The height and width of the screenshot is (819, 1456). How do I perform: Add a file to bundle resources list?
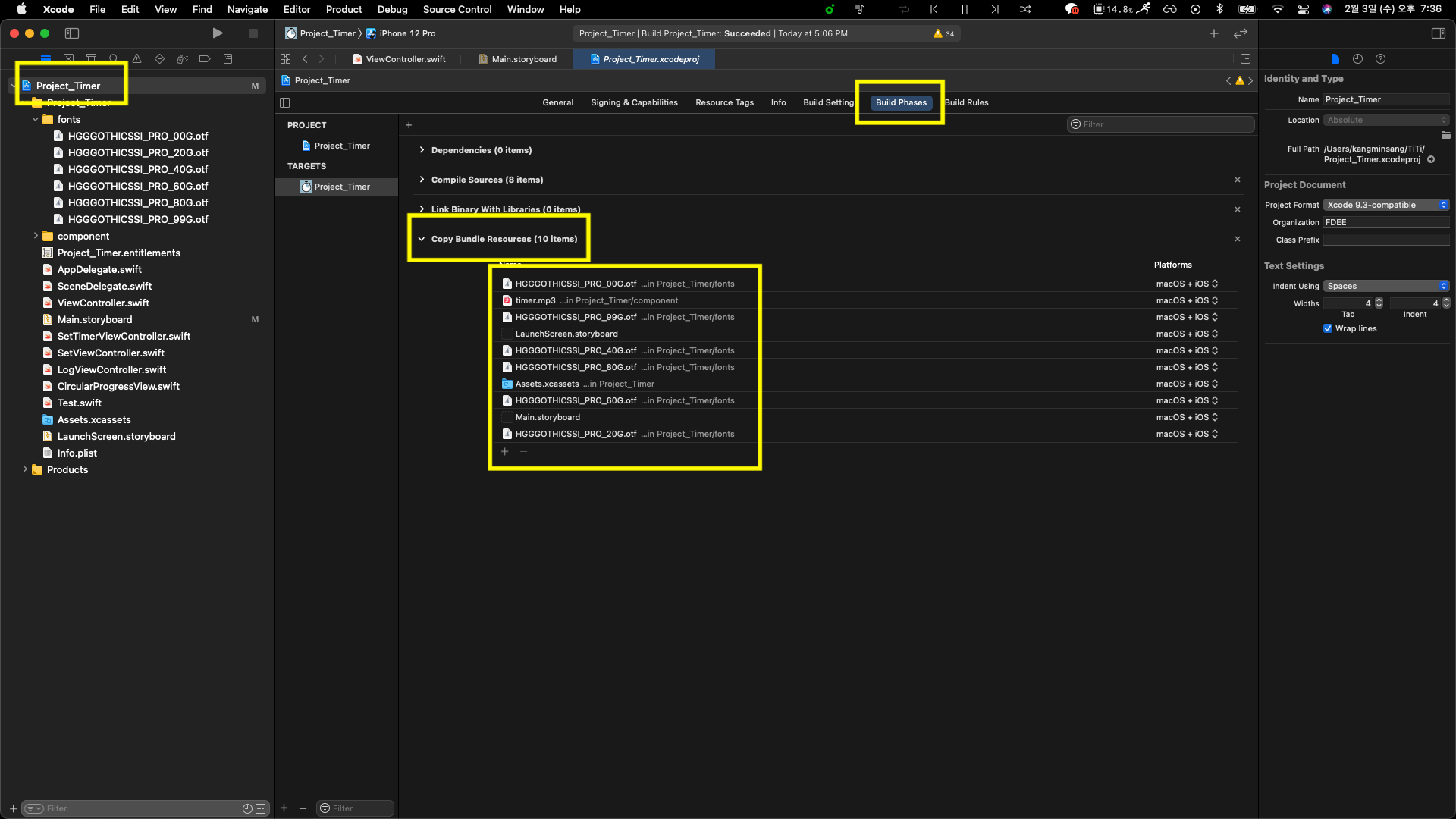click(505, 451)
